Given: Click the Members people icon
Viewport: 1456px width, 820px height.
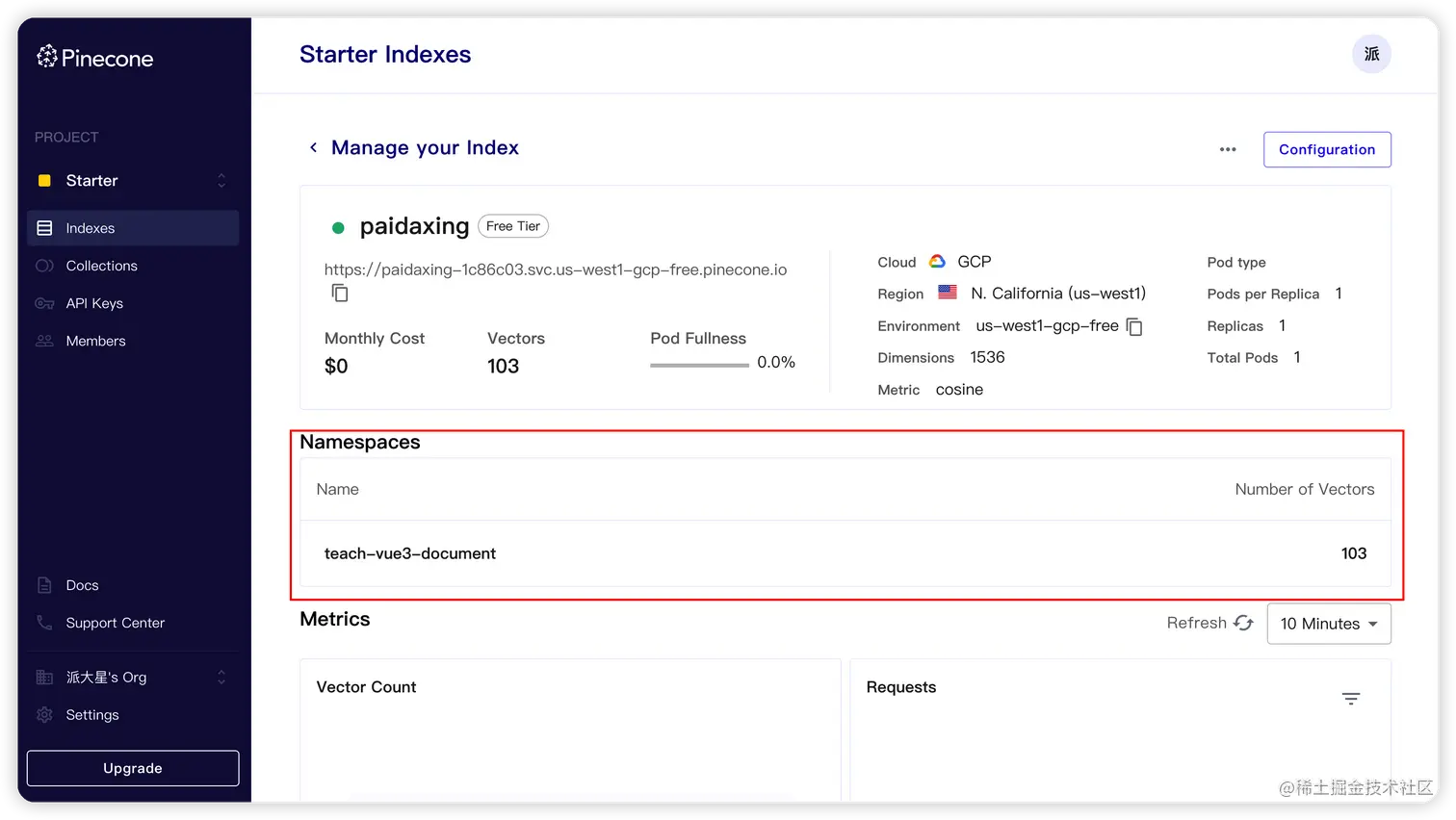Looking at the screenshot, I should click(44, 341).
